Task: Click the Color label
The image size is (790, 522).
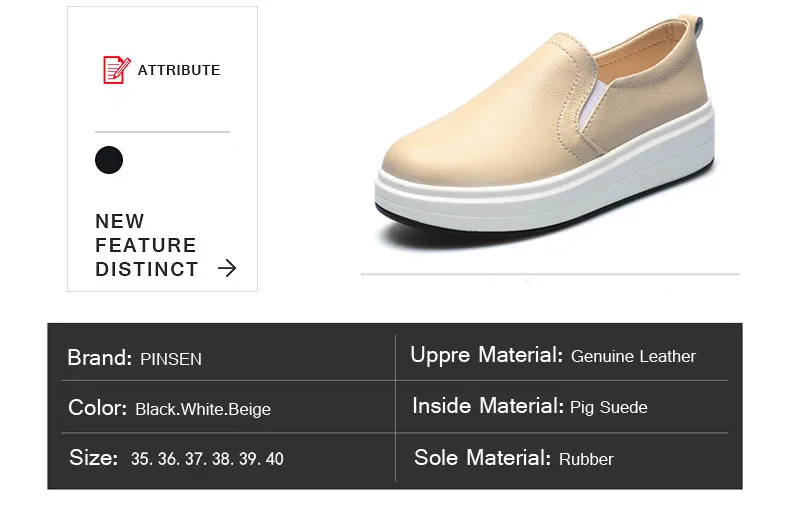Action: pos(98,408)
